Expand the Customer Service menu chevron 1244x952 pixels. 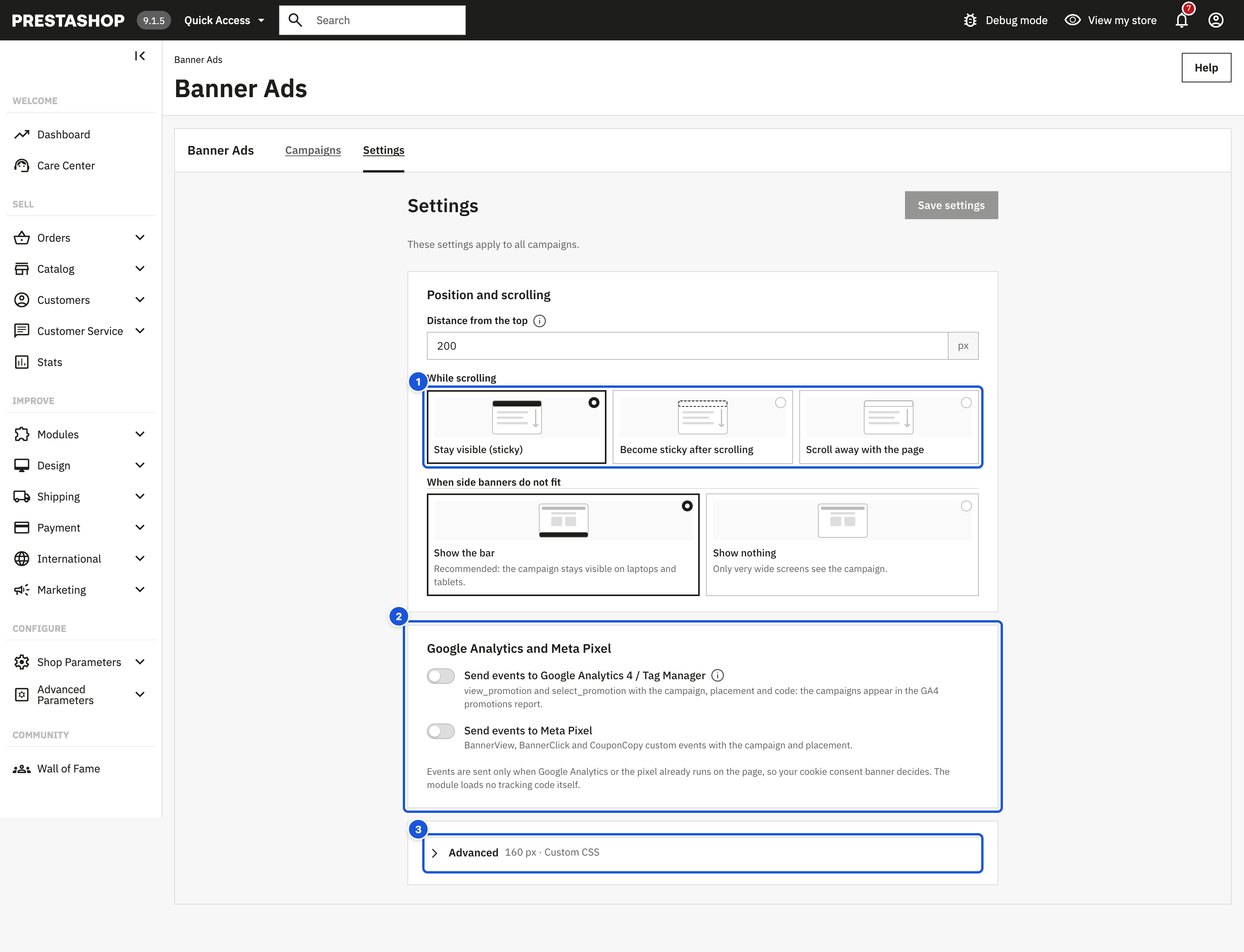click(x=140, y=331)
